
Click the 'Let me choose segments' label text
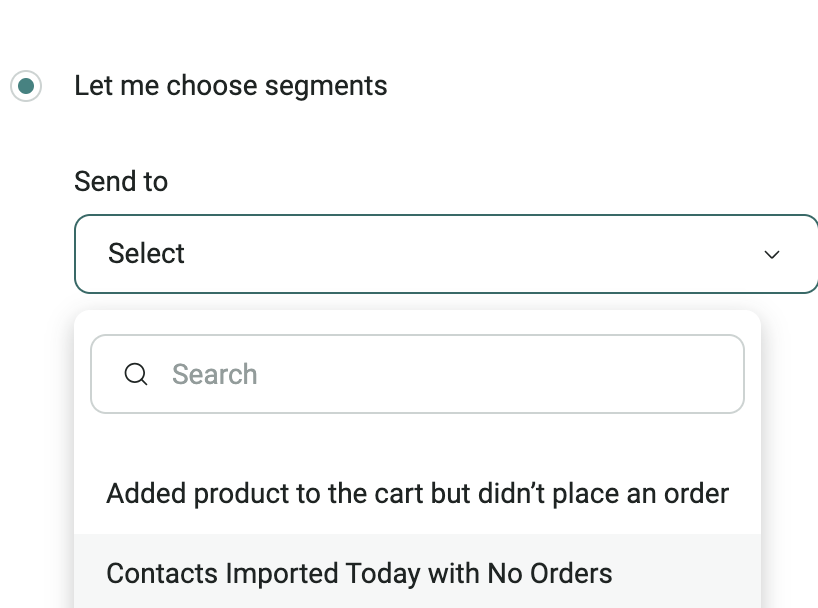click(230, 86)
